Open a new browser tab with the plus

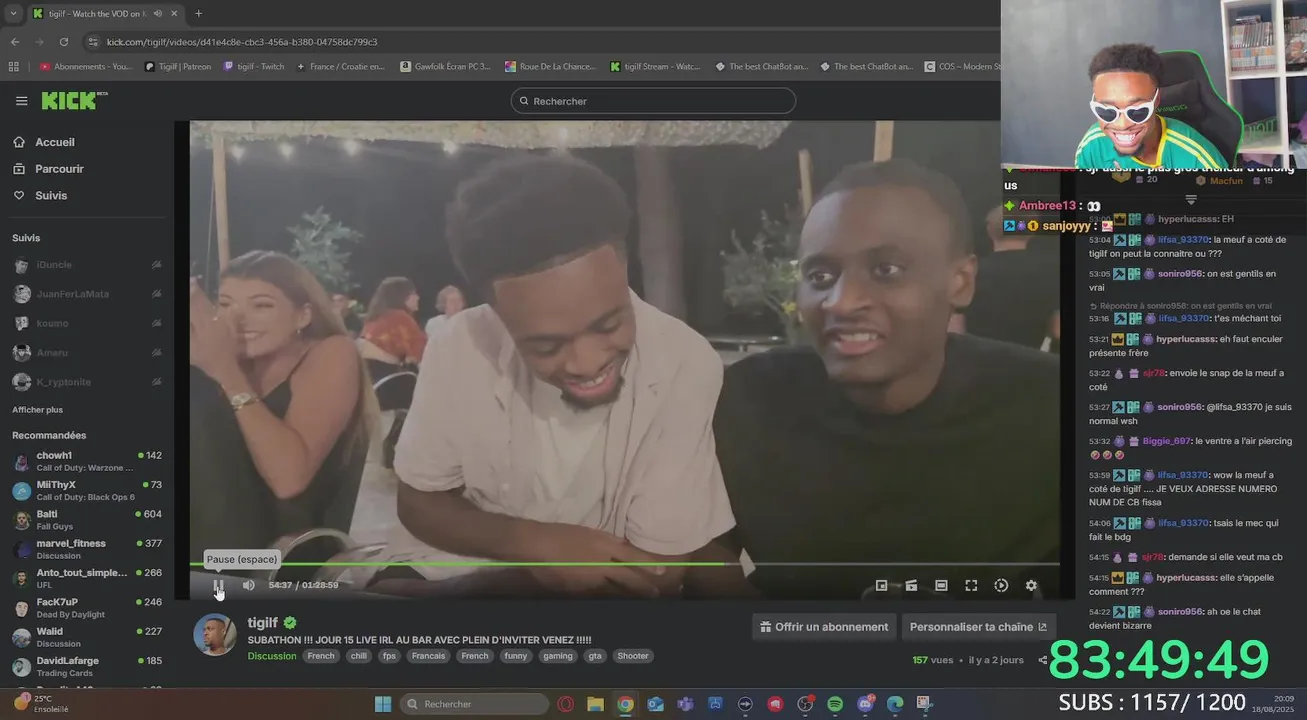click(x=198, y=13)
